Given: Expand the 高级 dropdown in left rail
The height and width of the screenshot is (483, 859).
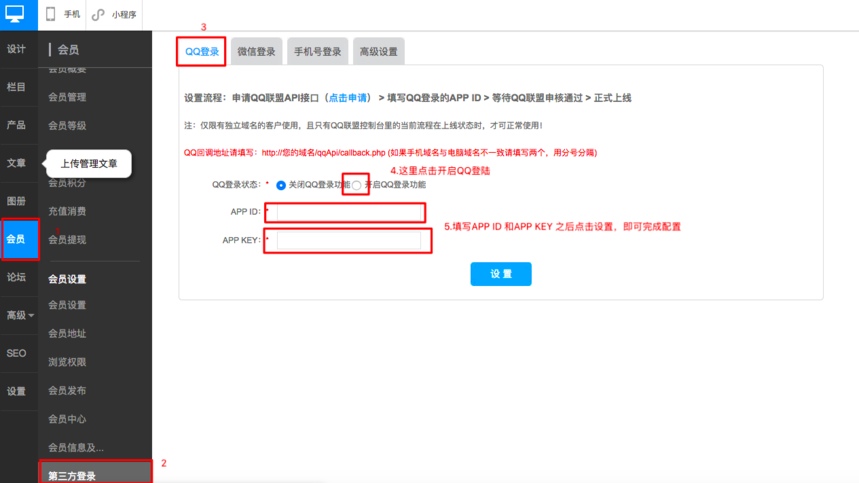Looking at the screenshot, I should [x=20, y=315].
